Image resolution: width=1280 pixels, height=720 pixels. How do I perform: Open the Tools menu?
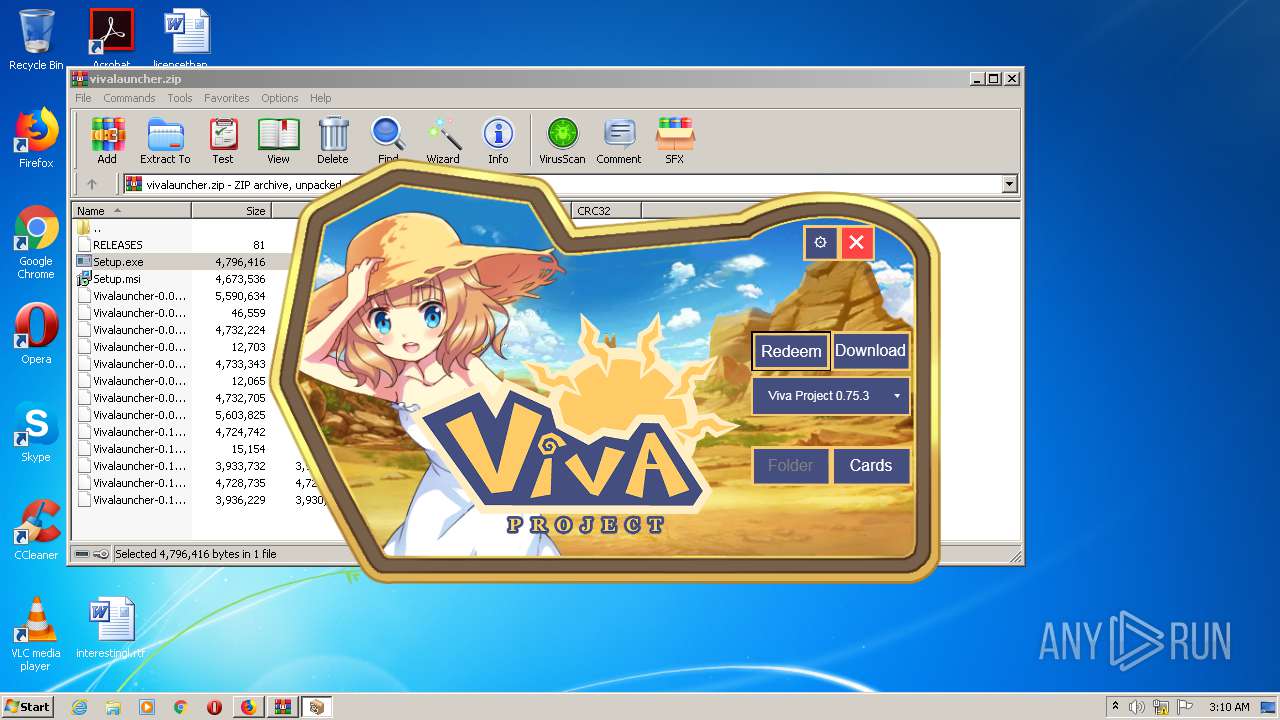coord(180,98)
